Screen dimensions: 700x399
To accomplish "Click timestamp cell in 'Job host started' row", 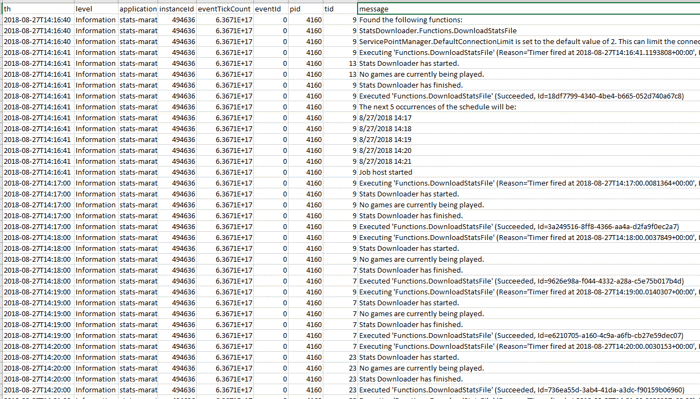I will (38, 172).
